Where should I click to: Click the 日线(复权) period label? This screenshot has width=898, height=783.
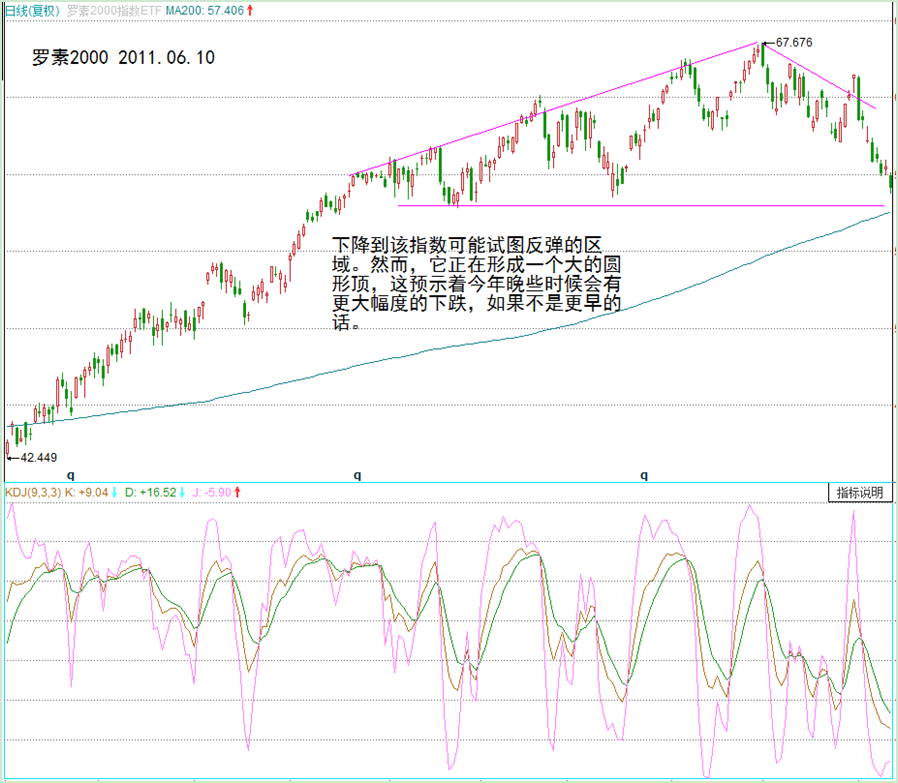coord(32,10)
